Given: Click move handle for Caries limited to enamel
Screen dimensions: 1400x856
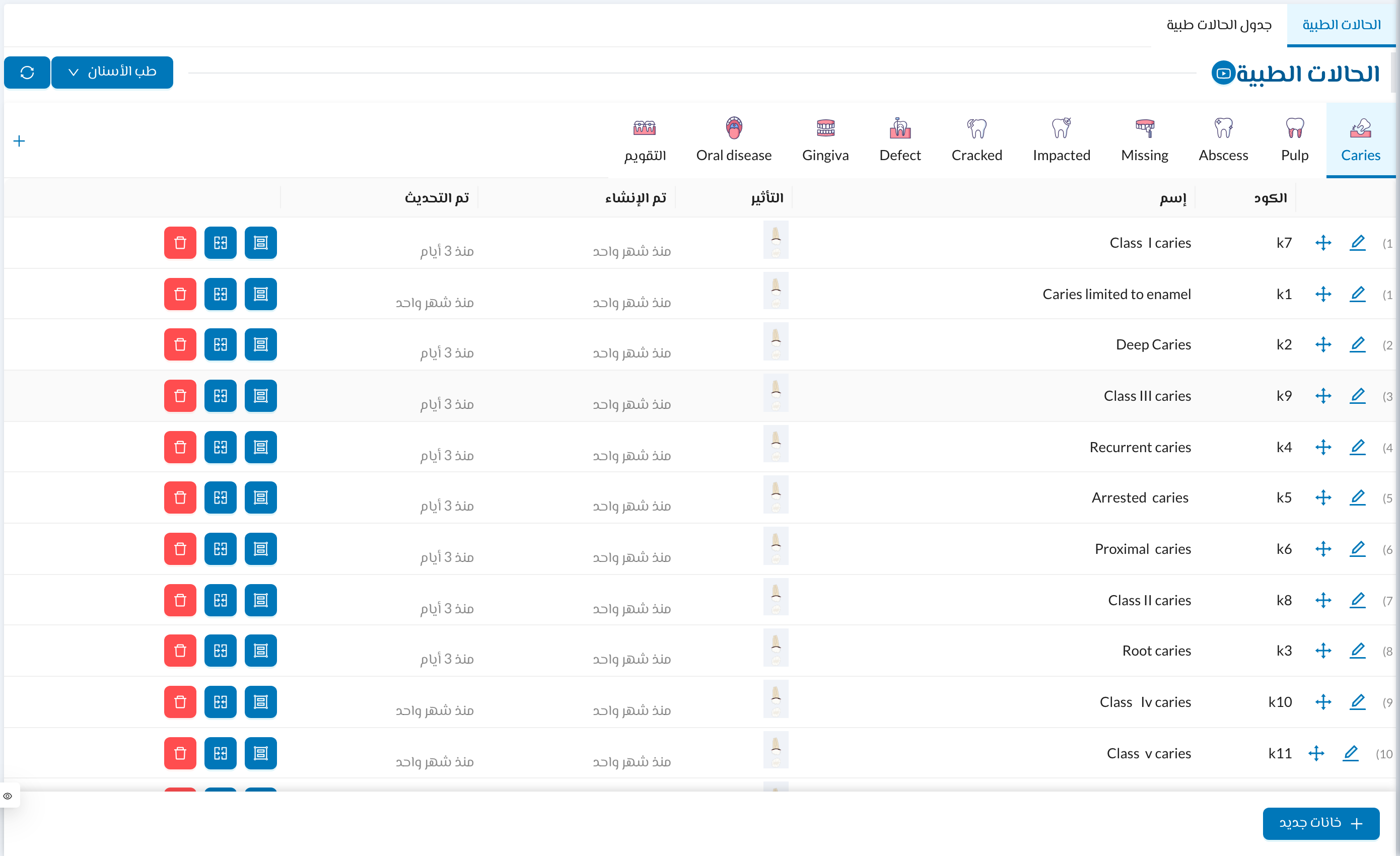Looking at the screenshot, I should (1323, 294).
